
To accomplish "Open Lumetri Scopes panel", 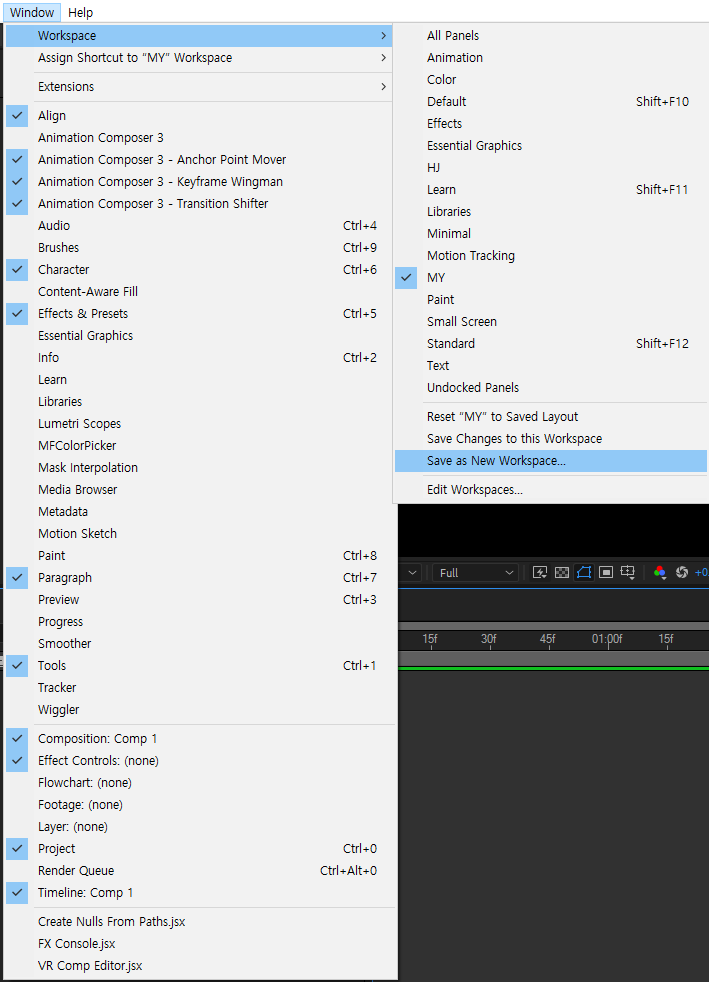I will pos(199,424).
